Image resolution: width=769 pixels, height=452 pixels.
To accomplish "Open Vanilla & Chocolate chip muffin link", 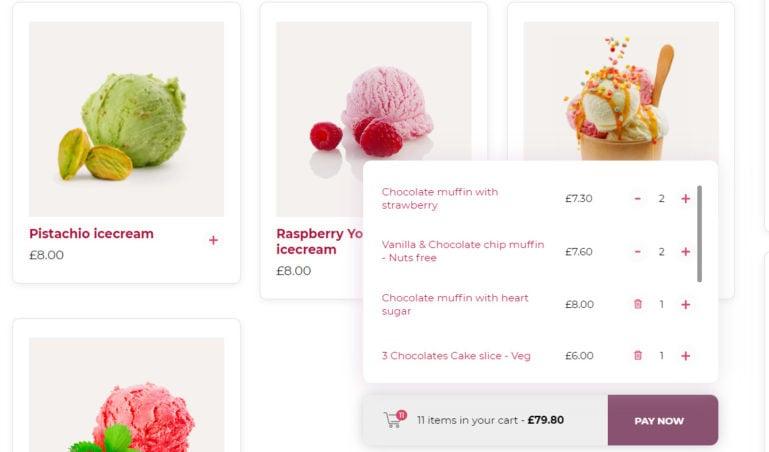I will 462,251.
